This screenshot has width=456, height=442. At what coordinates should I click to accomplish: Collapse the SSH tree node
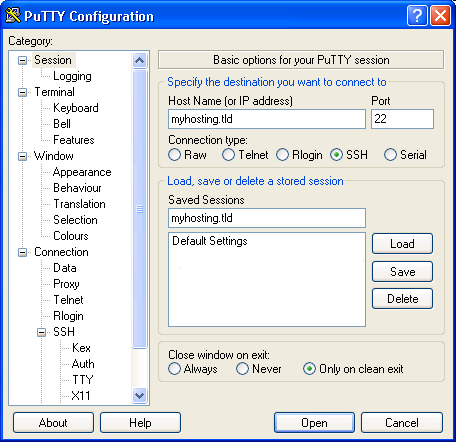tap(41, 332)
